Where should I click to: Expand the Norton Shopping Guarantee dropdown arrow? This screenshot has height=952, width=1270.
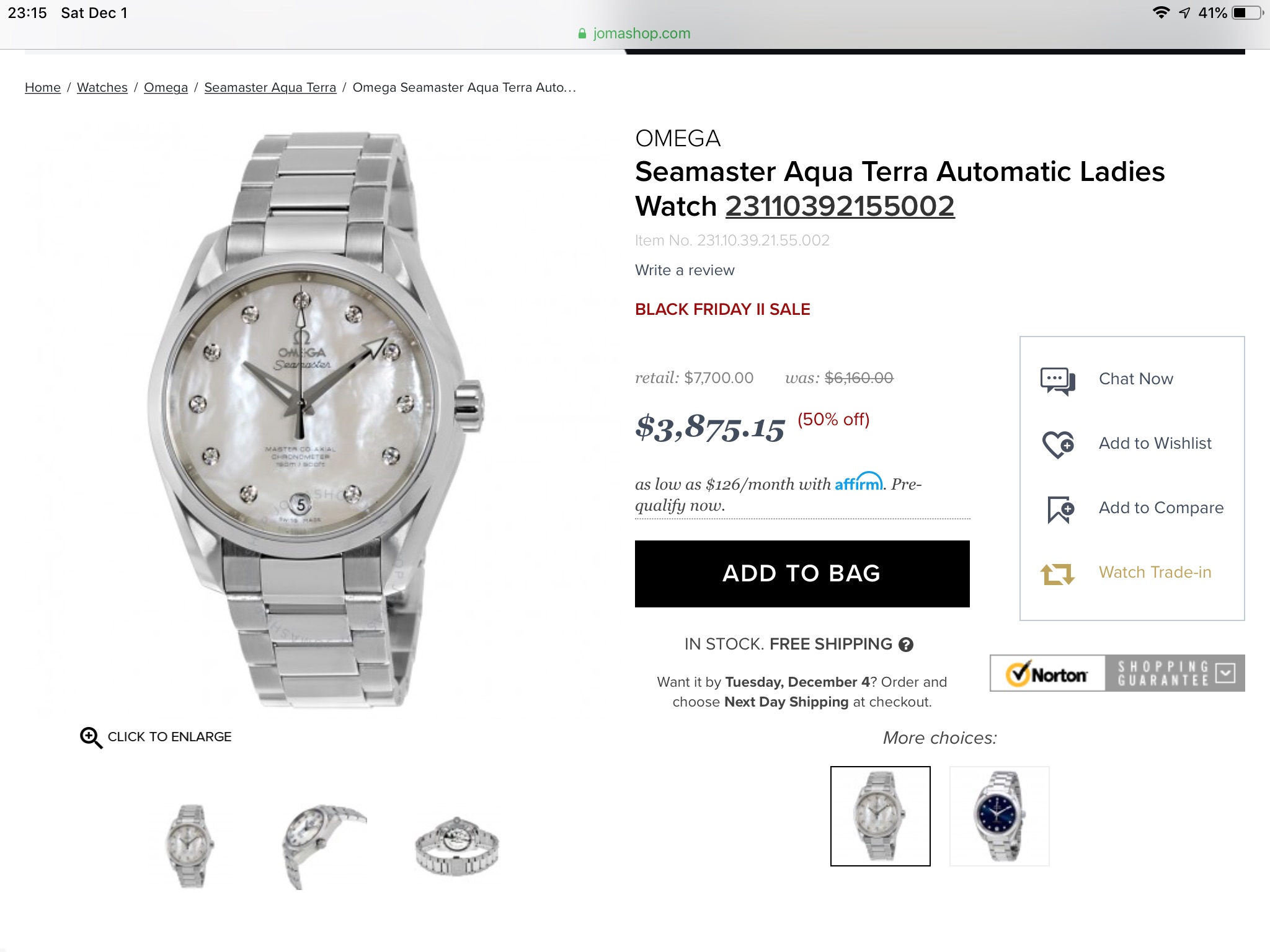click(x=1225, y=673)
